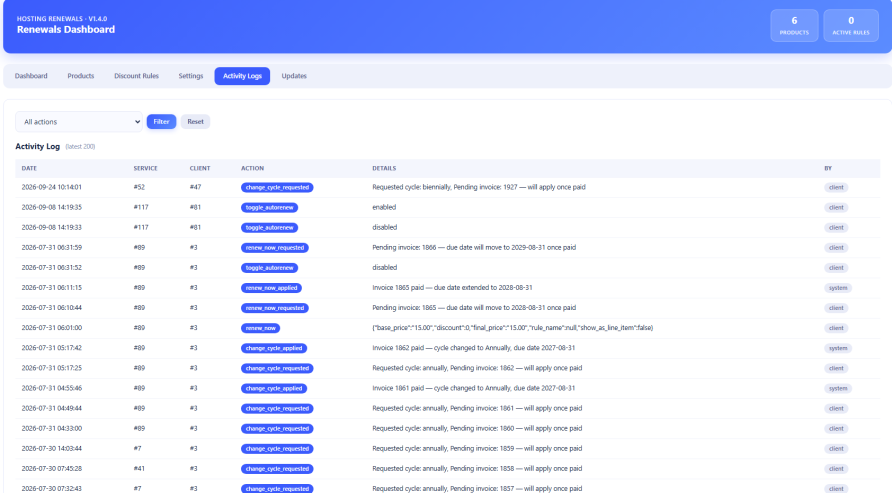The image size is (892, 493).
Task: Click client #81 in 14:19:33 row
Action: [x=195, y=227]
